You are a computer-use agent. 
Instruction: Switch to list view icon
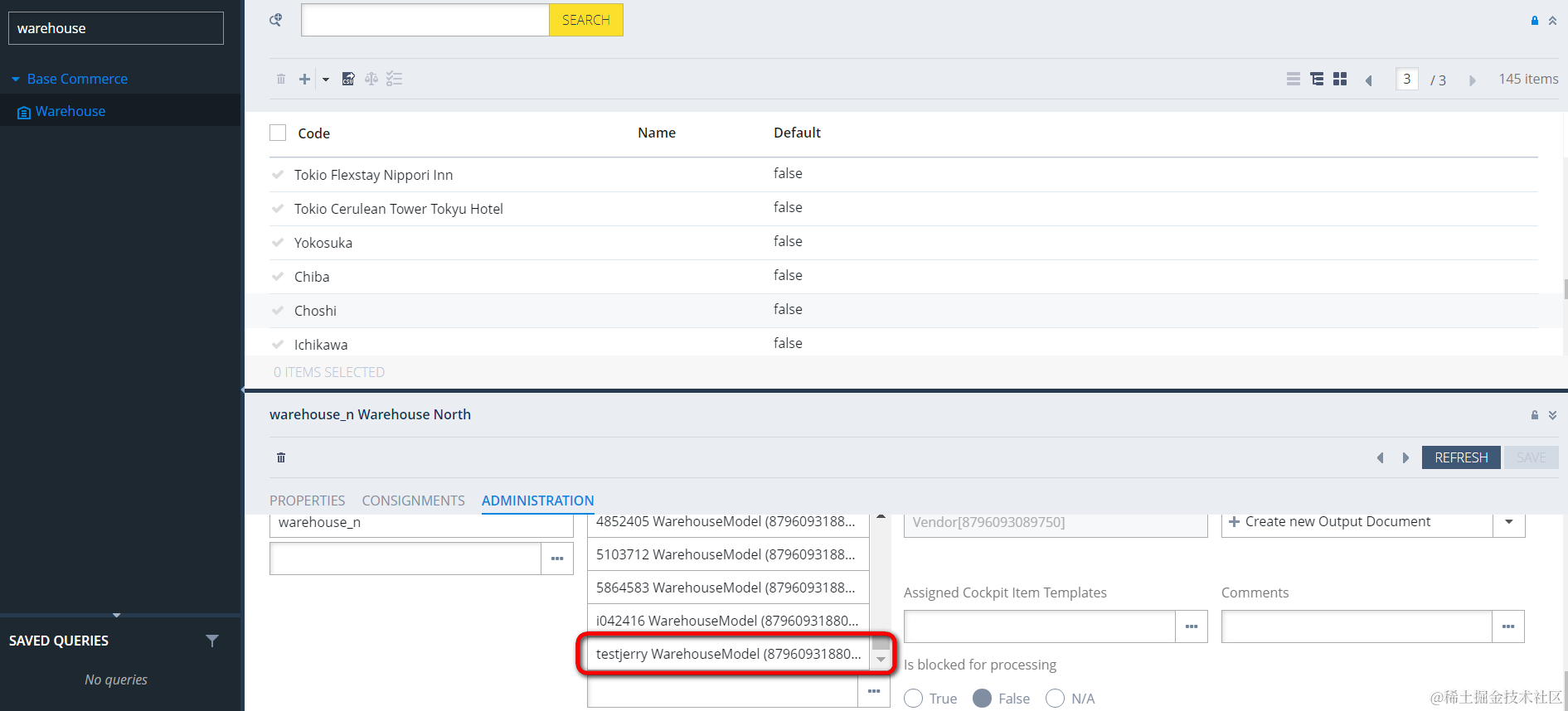1293,79
